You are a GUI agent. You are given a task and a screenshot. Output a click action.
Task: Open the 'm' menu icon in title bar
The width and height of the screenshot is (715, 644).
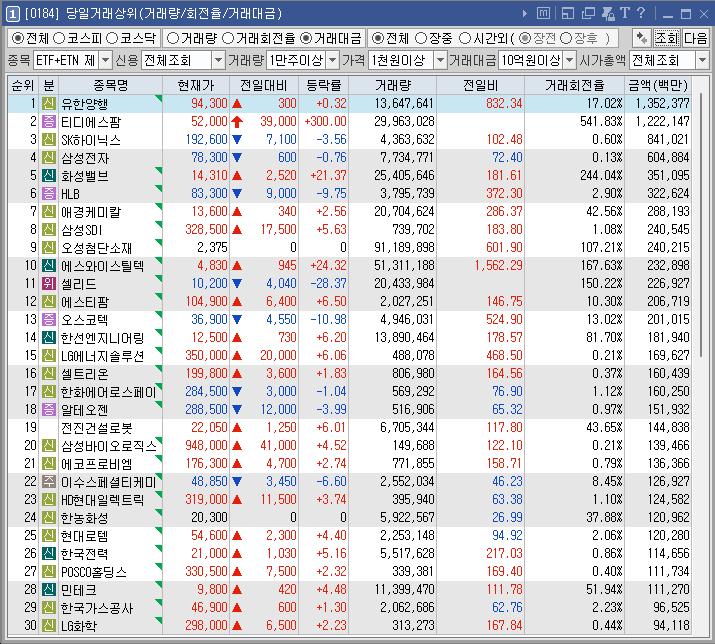543,14
